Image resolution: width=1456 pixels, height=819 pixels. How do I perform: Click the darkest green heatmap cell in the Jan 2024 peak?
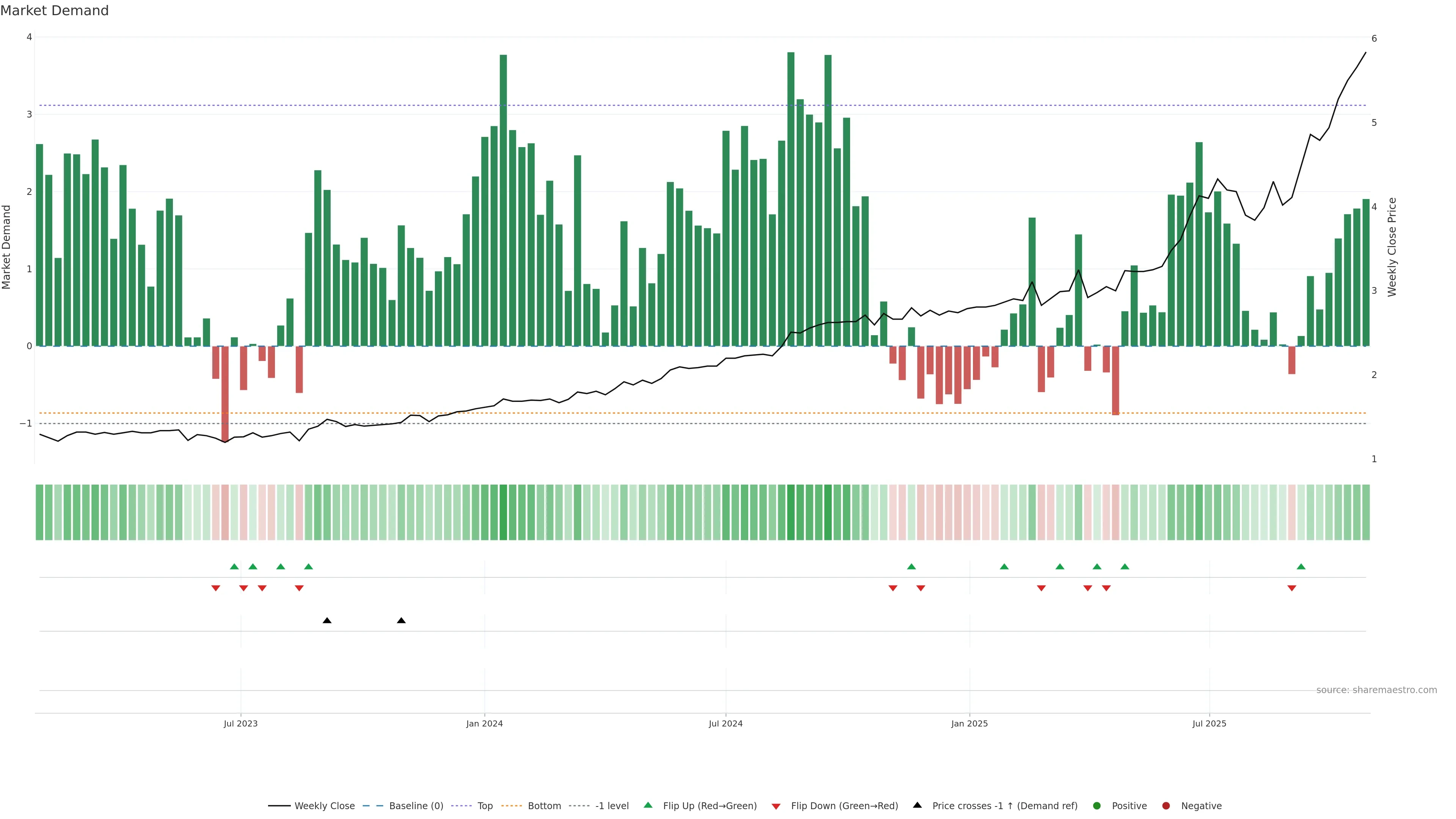503,512
